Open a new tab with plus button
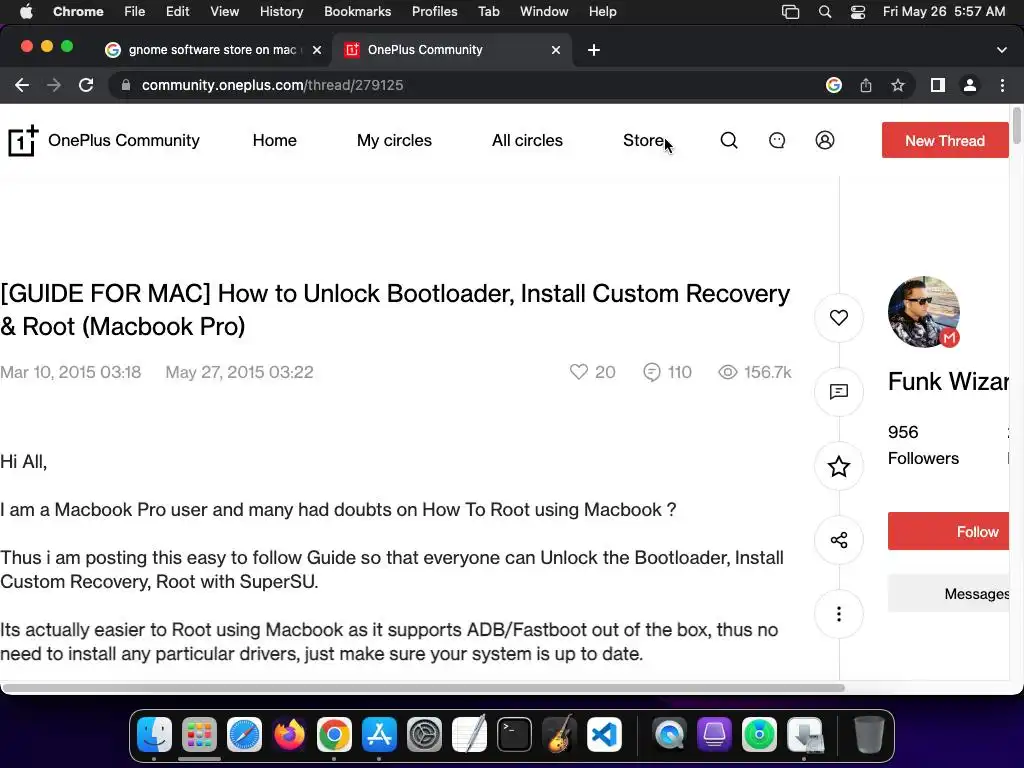The image size is (1024, 768). [x=594, y=50]
